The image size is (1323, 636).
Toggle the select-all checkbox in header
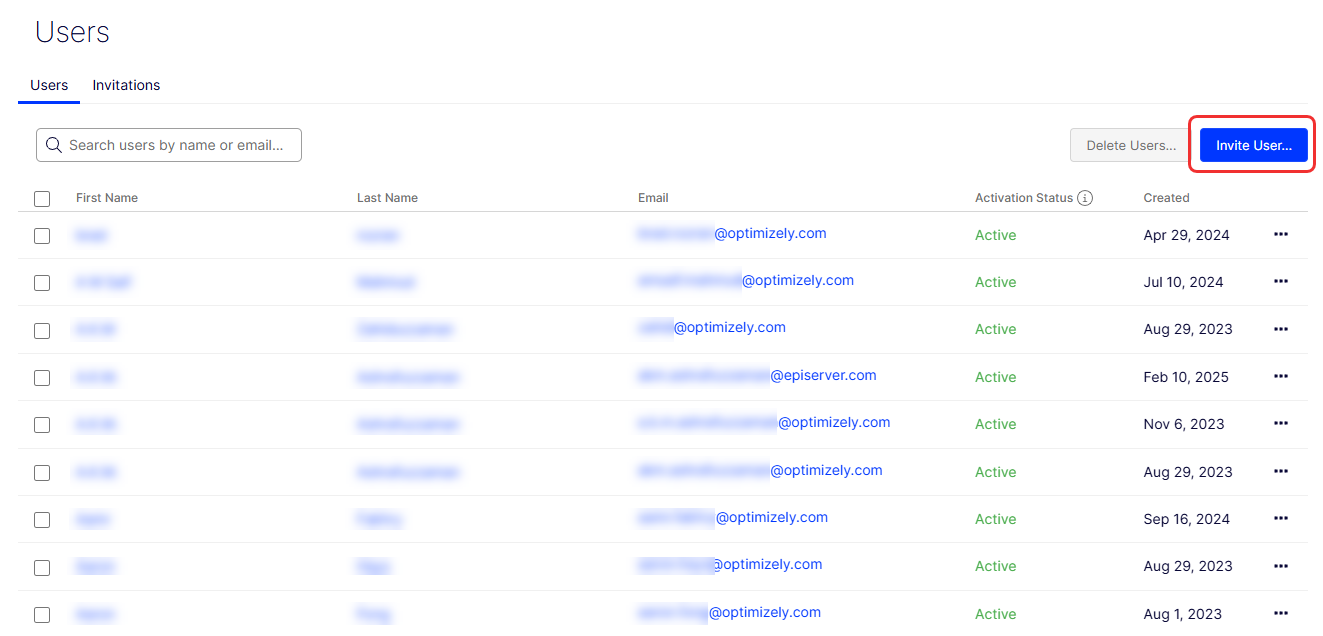(x=42, y=199)
